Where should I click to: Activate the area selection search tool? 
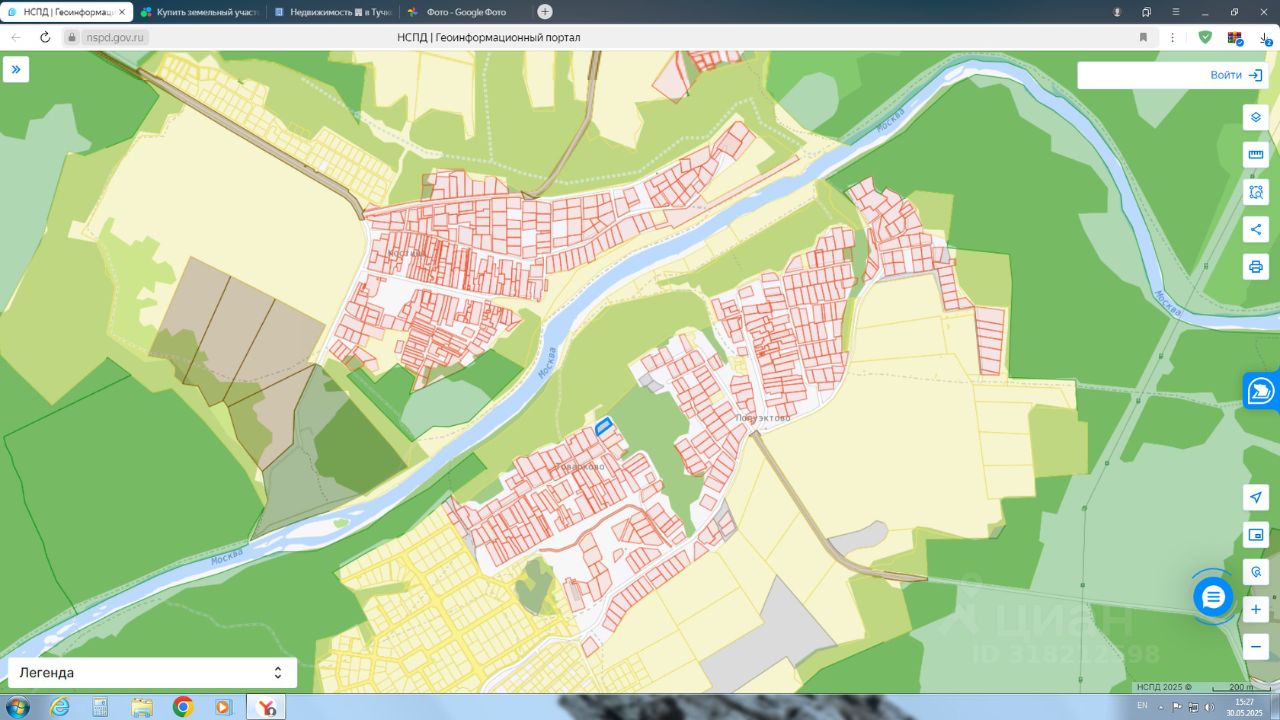(x=1255, y=192)
